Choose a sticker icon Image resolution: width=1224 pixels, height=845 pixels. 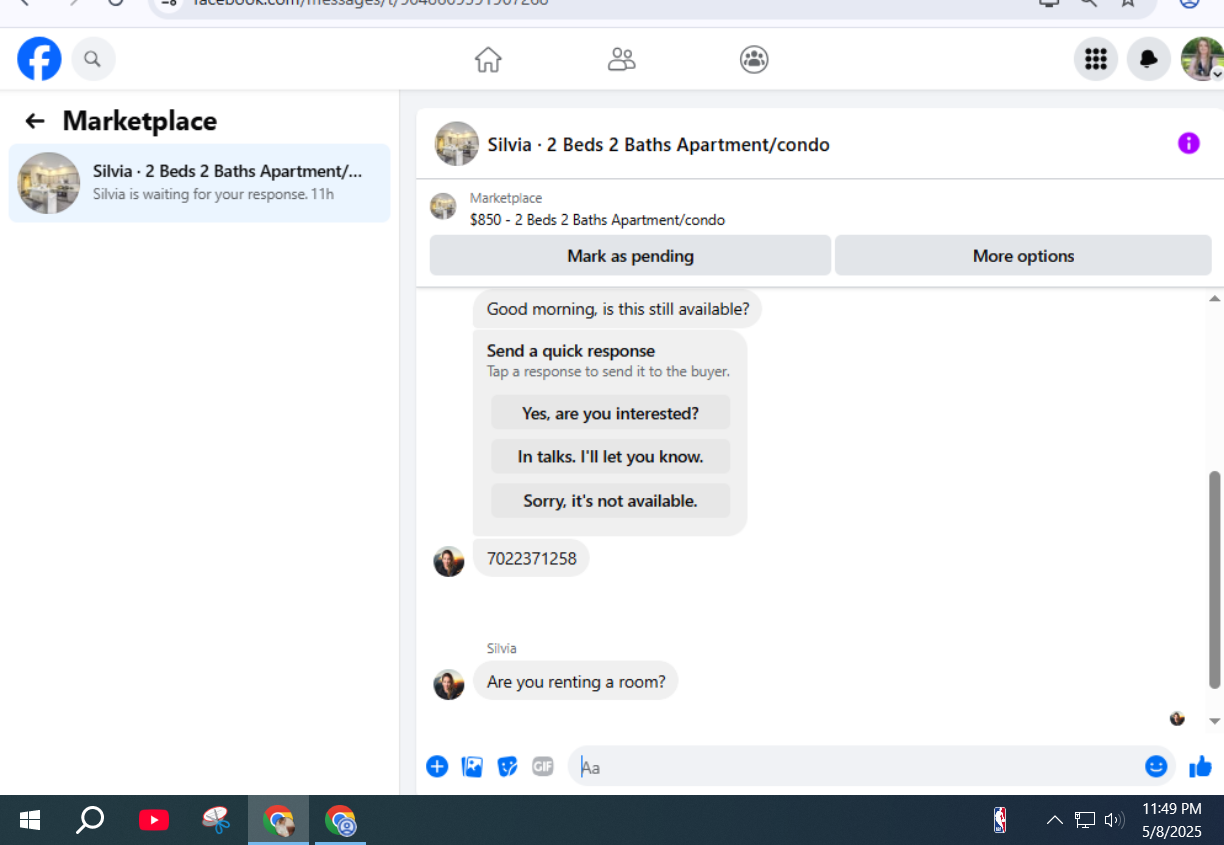[x=507, y=767]
